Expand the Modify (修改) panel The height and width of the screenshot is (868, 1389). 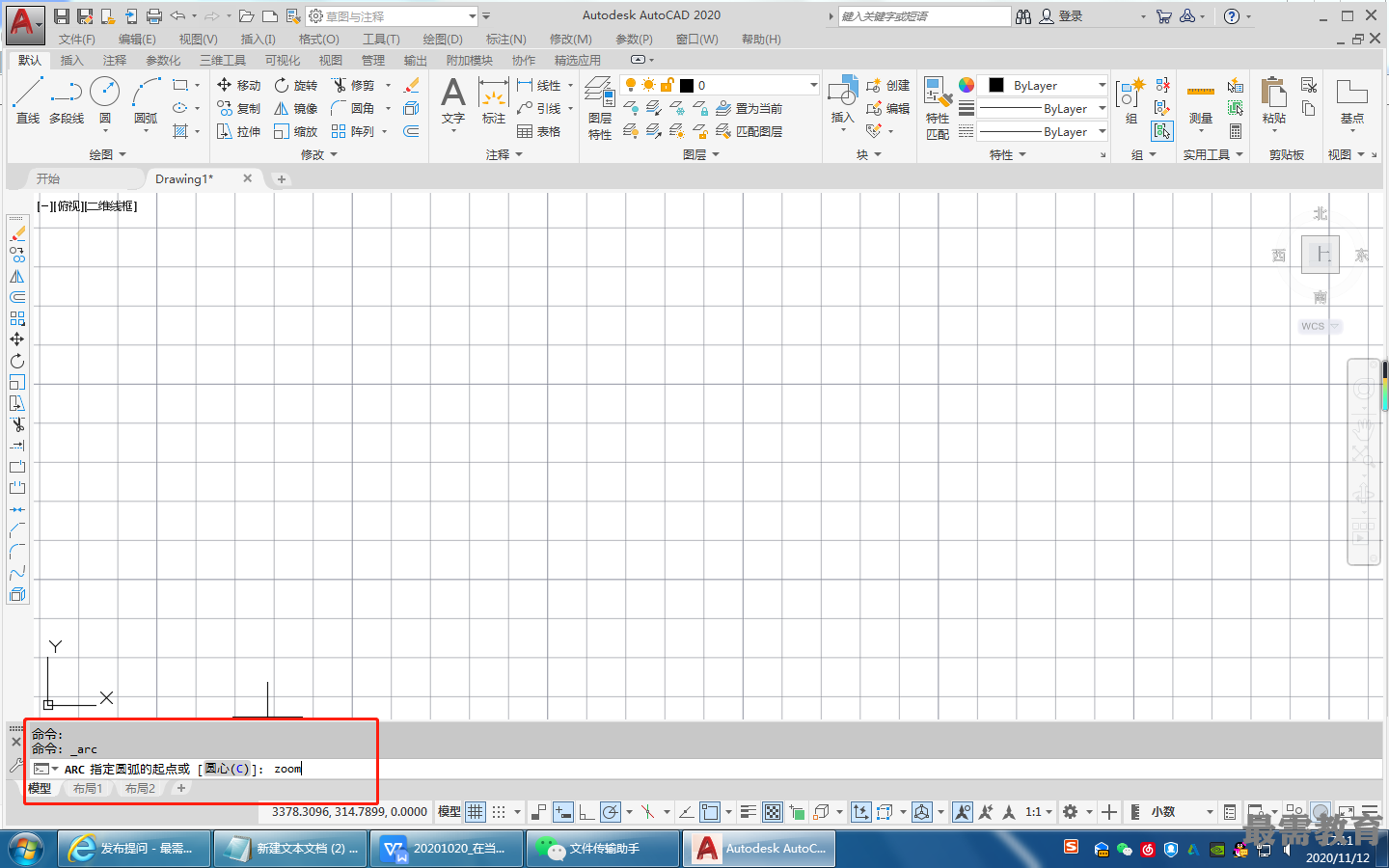[319, 154]
